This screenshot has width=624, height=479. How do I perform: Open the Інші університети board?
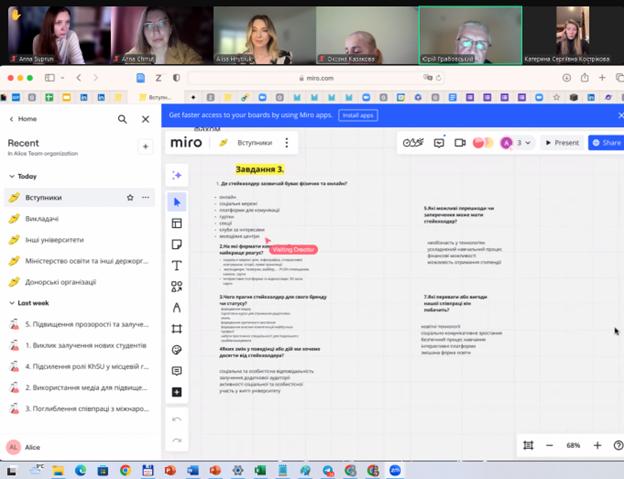click(x=79, y=240)
